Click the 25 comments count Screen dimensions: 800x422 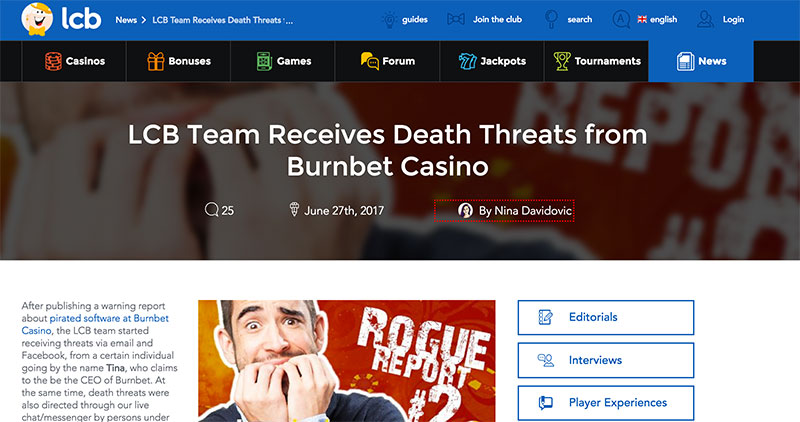pos(228,210)
